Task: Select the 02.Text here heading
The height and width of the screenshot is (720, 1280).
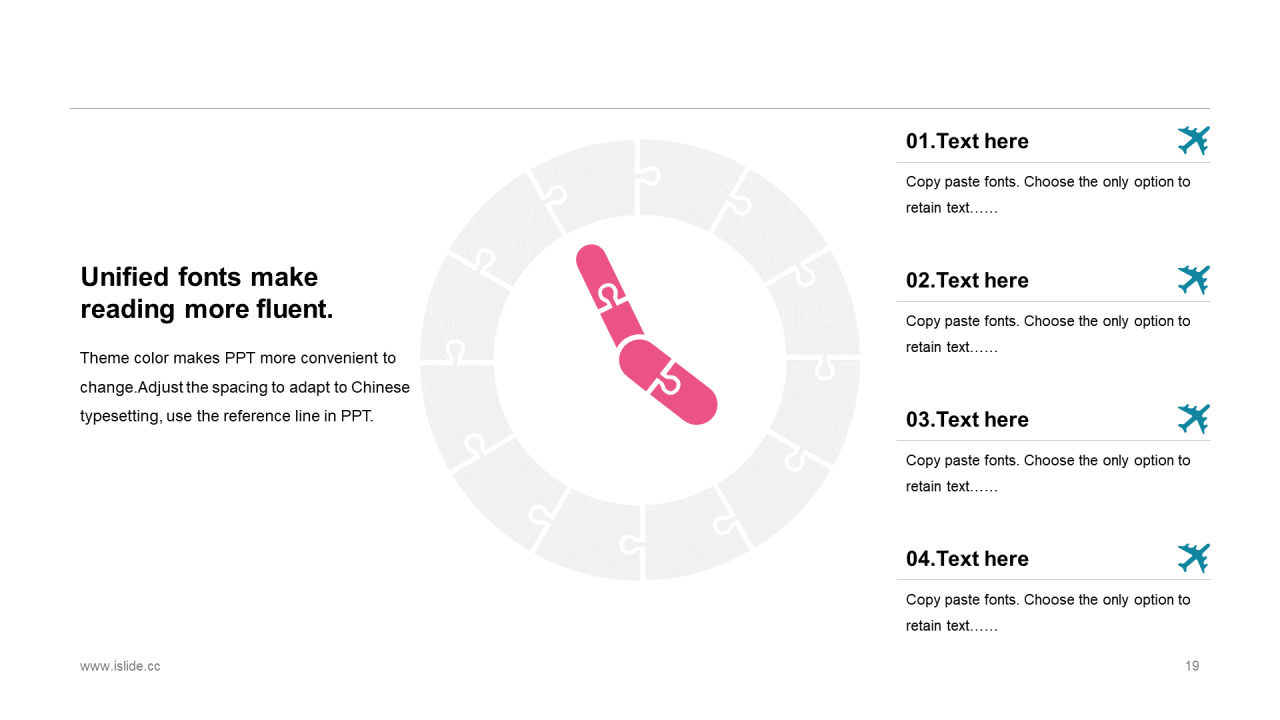Action: tap(967, 280)
